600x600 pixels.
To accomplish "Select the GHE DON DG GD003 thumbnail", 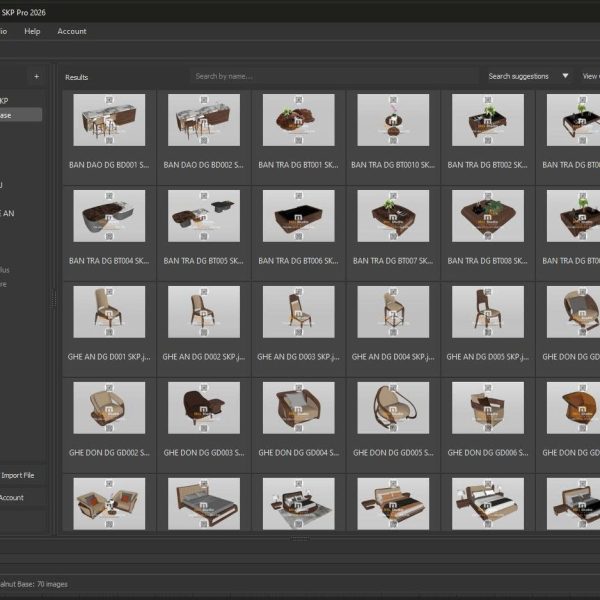I will pos(204,408).
